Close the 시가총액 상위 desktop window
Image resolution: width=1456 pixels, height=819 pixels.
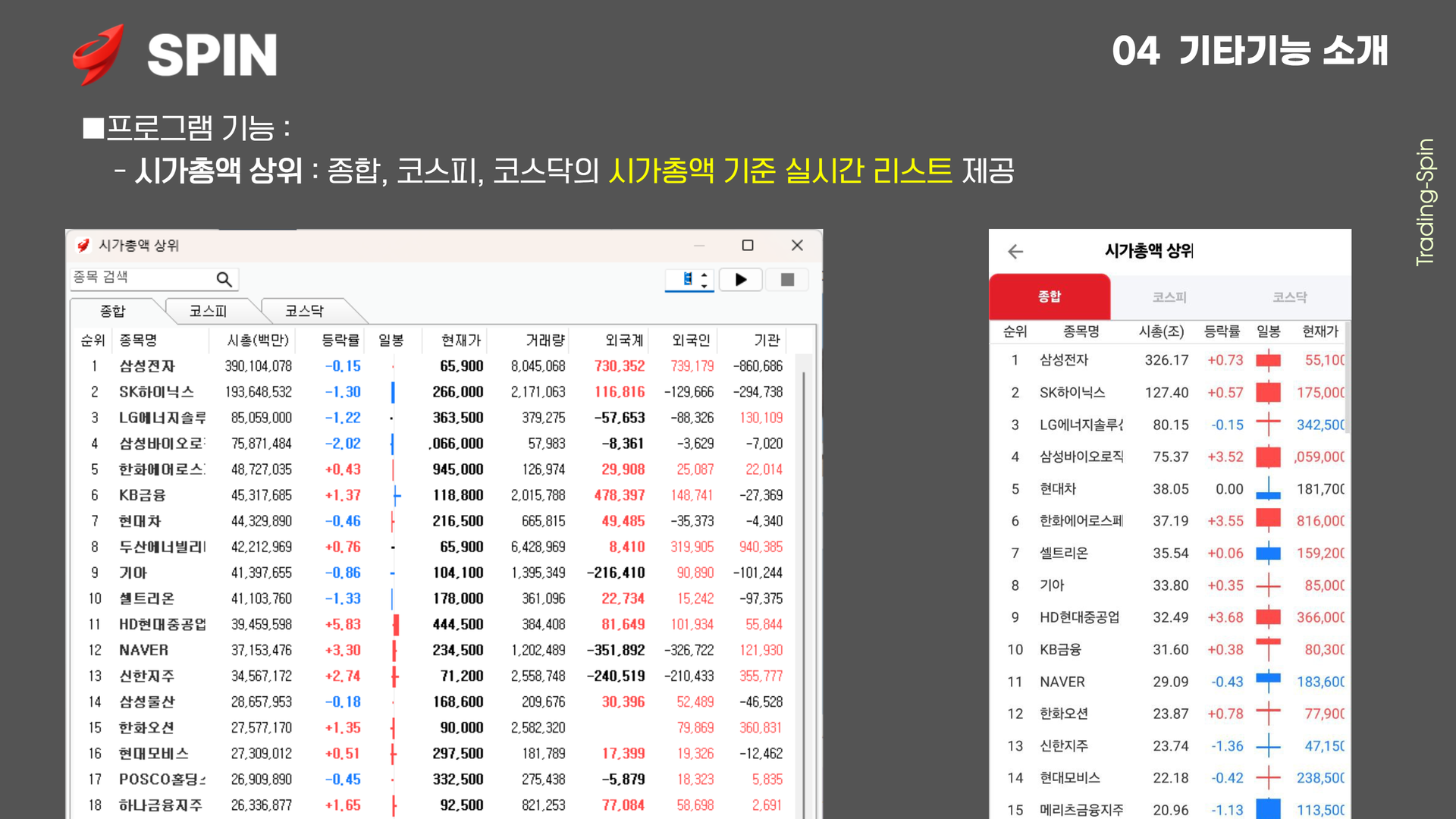tap(797, 245)
